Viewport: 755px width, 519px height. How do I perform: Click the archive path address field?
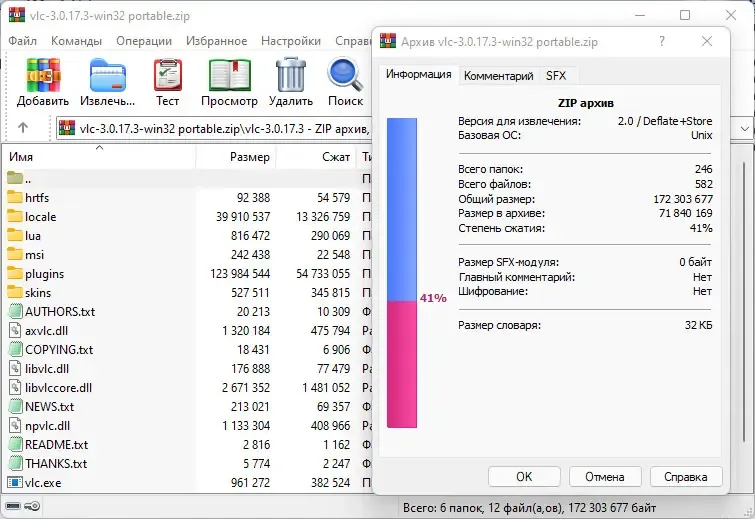[214, 129]
